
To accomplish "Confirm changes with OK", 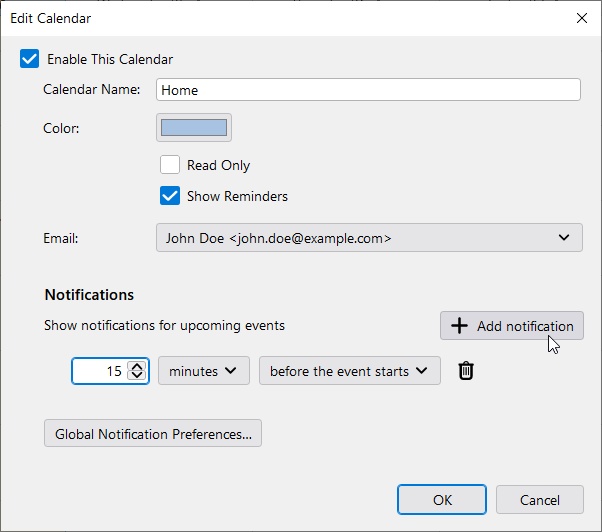I will [x=442, y=500].
